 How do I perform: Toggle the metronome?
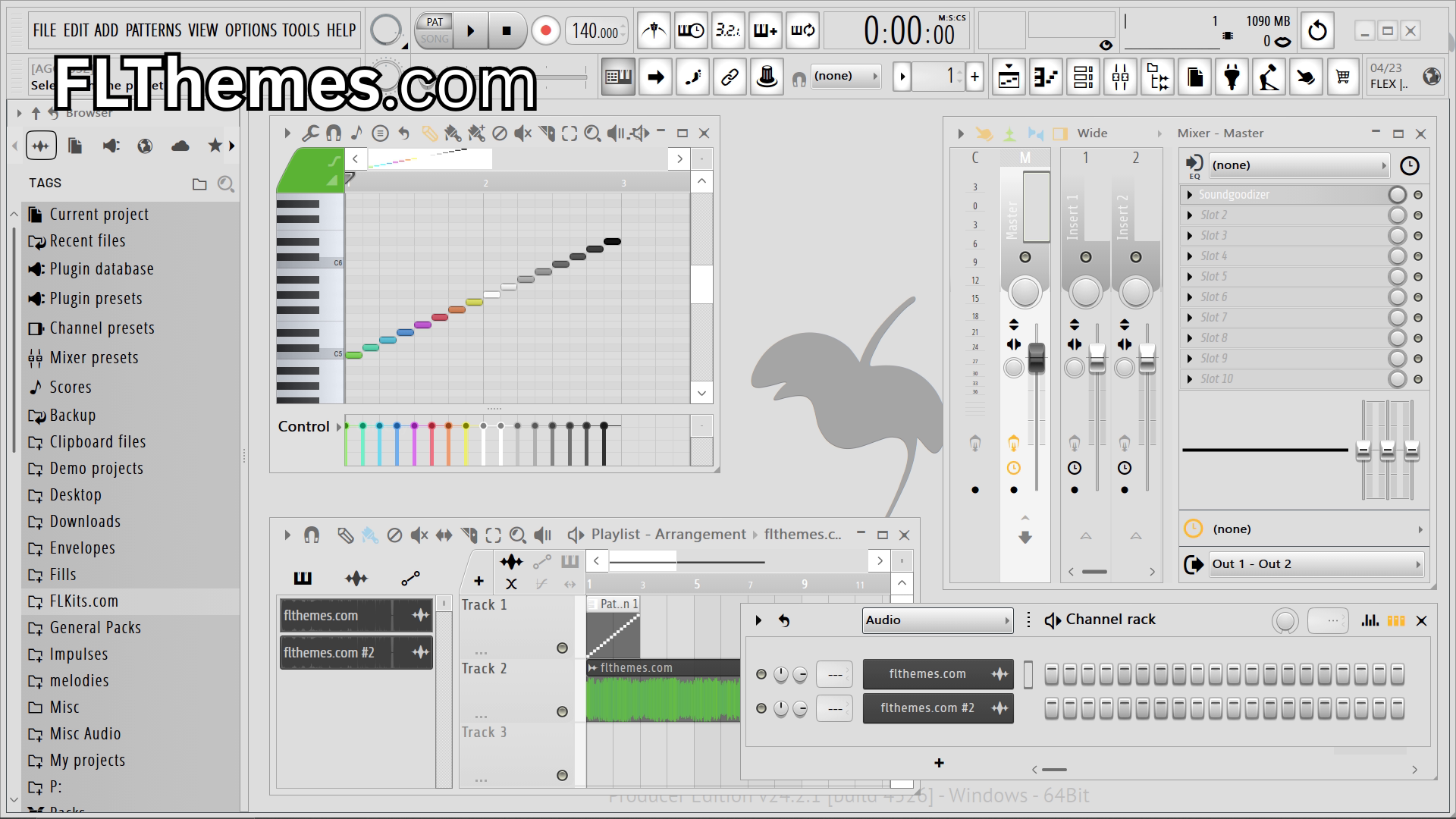point(654,30)
